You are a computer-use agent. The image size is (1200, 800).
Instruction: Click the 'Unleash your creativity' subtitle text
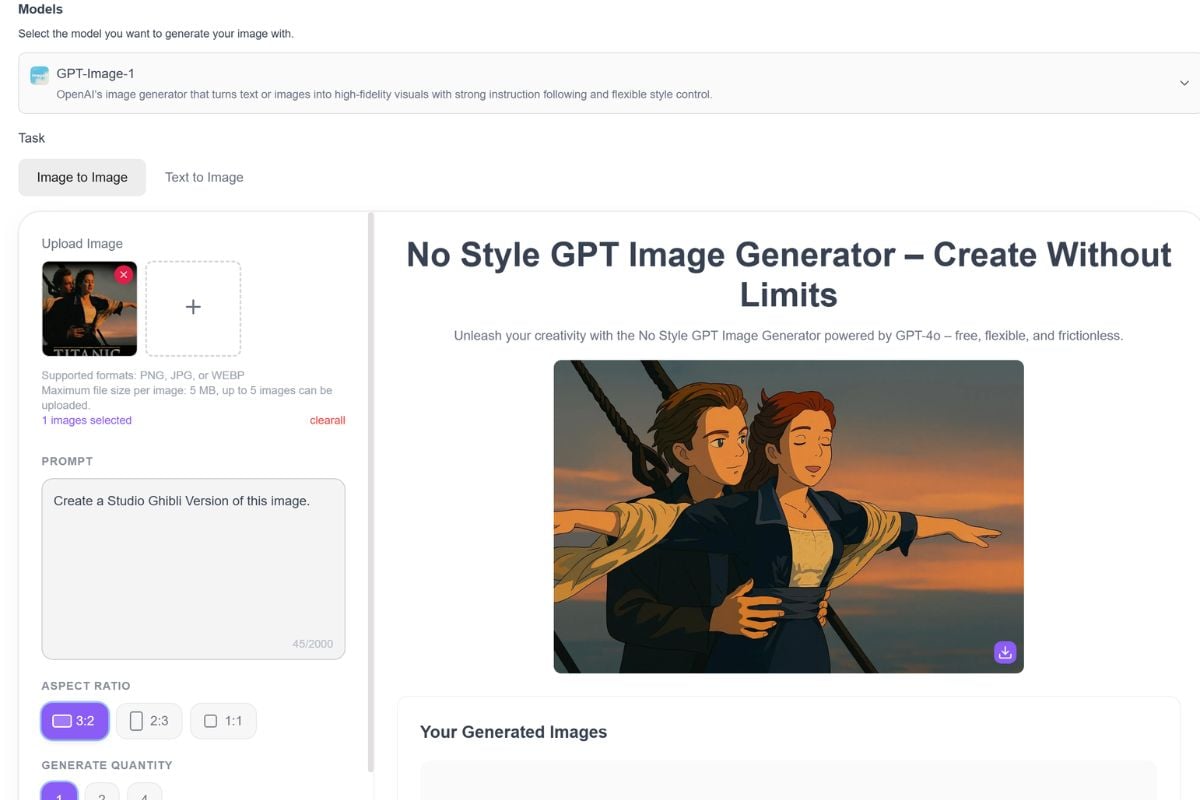tap(788, 336)
